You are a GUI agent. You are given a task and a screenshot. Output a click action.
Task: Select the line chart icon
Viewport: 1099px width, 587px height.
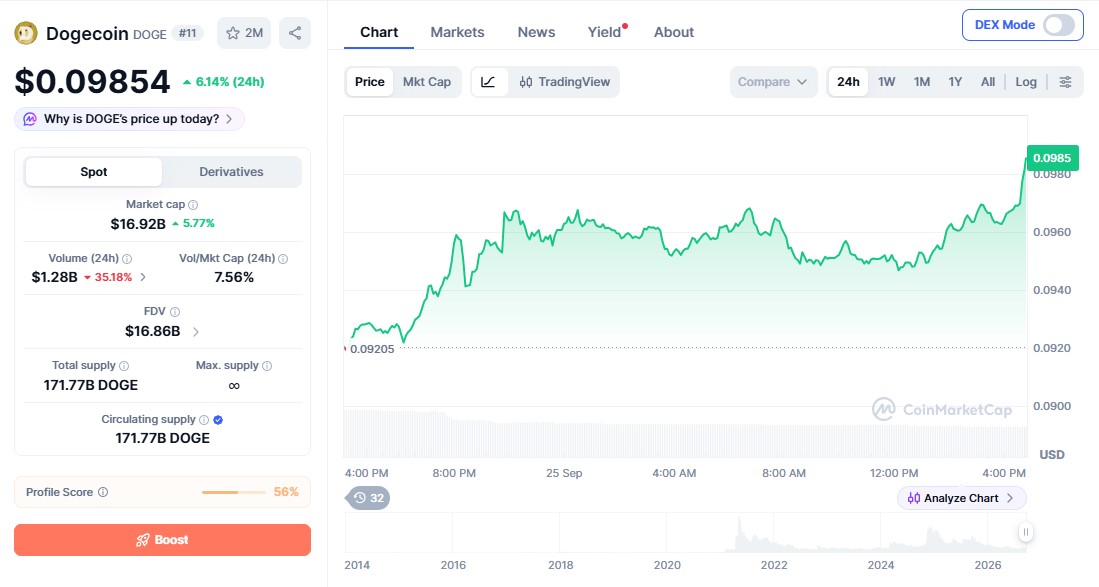pyautogui.click(x=489, y=82)
